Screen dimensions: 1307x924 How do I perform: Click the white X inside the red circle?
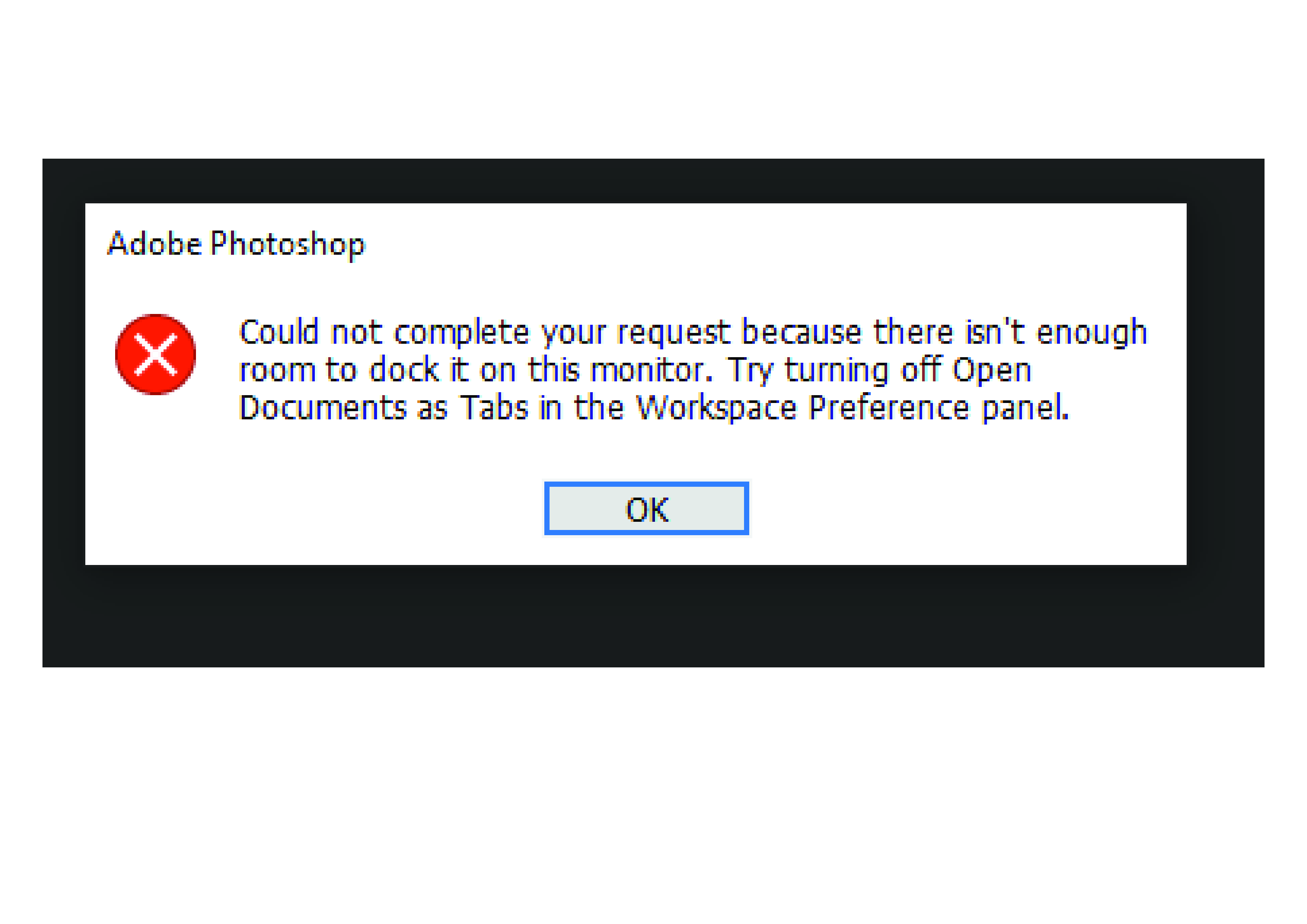155,355
